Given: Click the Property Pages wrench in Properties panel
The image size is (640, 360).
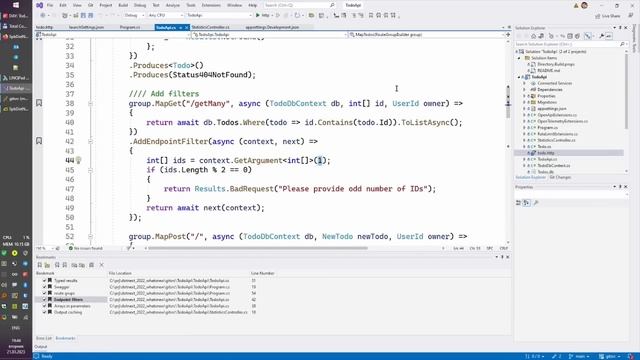Looking at the screenshot, I should click(536, 202).
